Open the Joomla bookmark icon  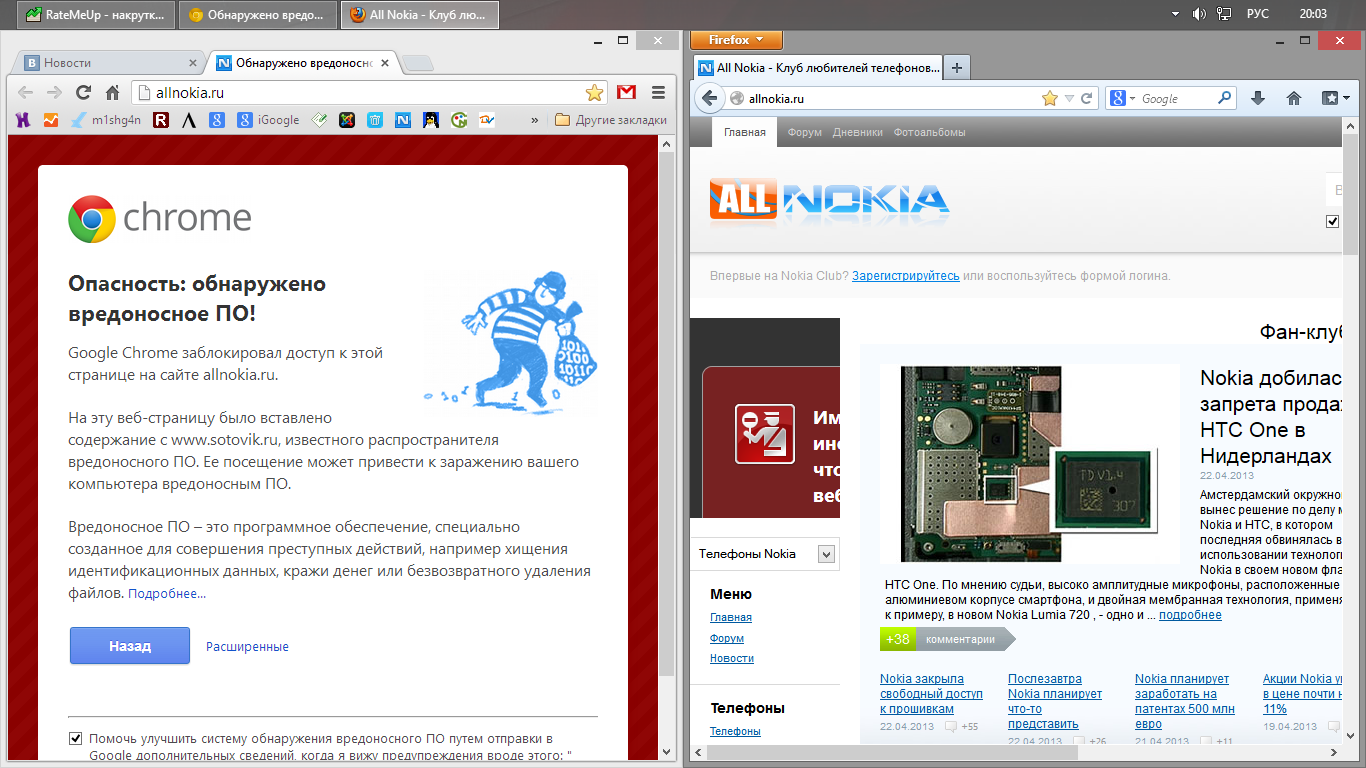(347, 120)
